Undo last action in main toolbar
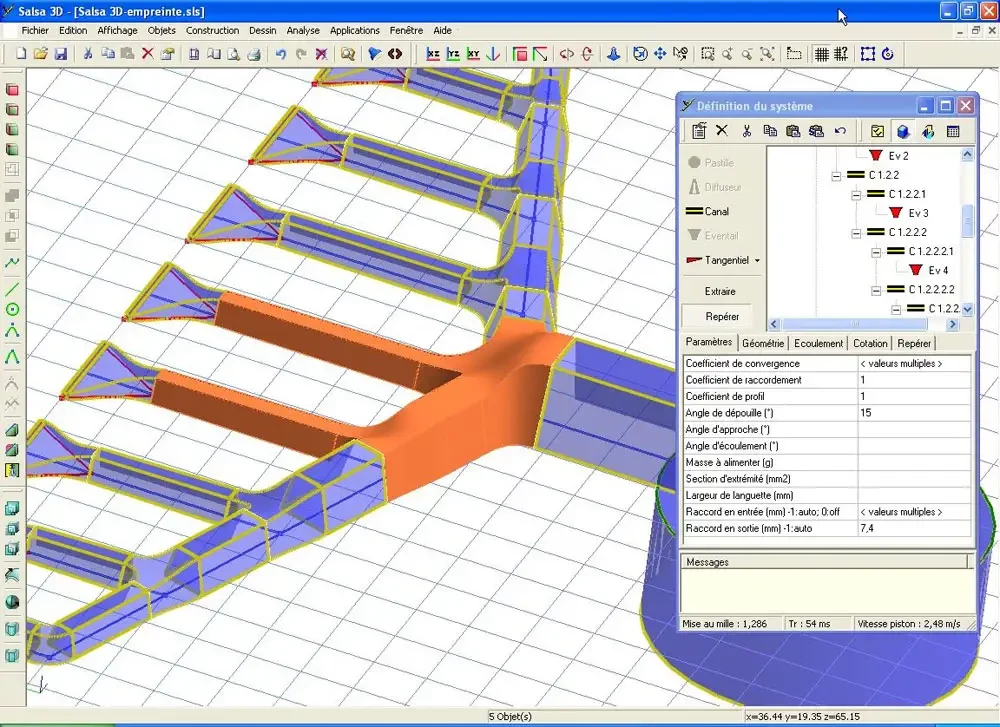The width and height of the screenshot is (1000, 727). pos(281,54)
